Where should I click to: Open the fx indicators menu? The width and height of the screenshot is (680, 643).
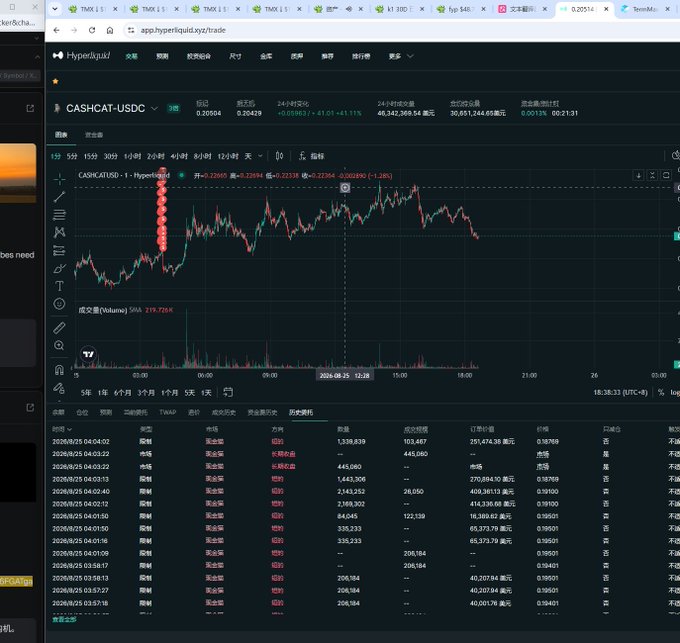pyautogui.click(x=311, y=156)
